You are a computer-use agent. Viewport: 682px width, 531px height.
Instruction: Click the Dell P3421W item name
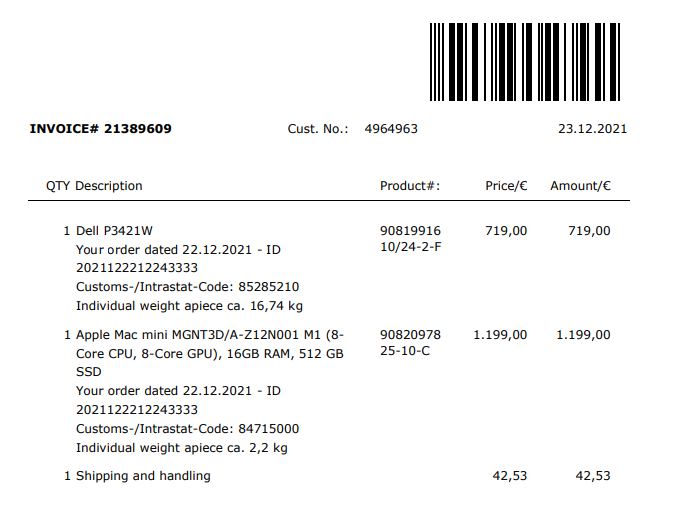(114, 231)
